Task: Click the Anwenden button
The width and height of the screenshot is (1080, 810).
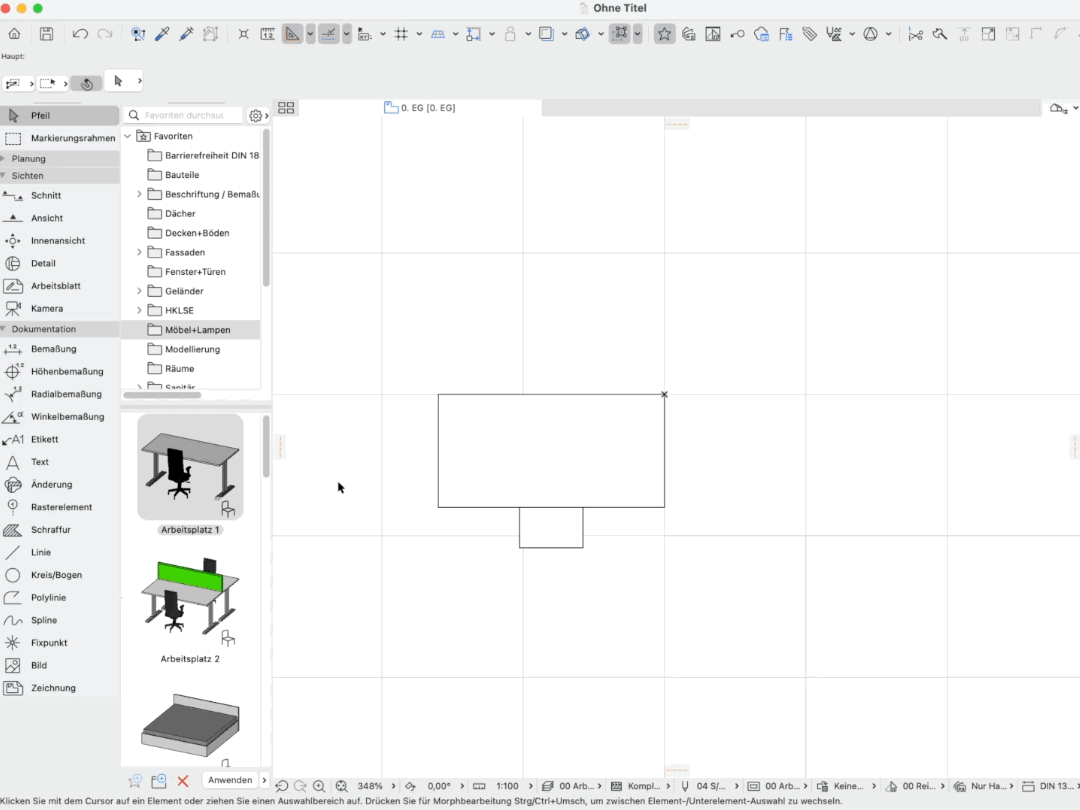Action: tap(230, 780)
